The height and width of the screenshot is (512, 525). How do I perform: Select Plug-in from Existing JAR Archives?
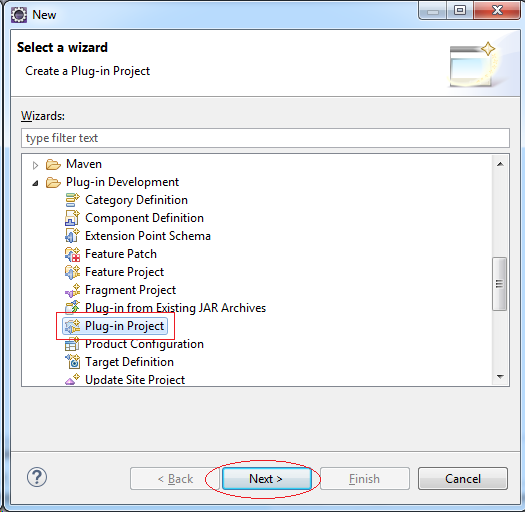pyautogui.click(x=175, y=308)
